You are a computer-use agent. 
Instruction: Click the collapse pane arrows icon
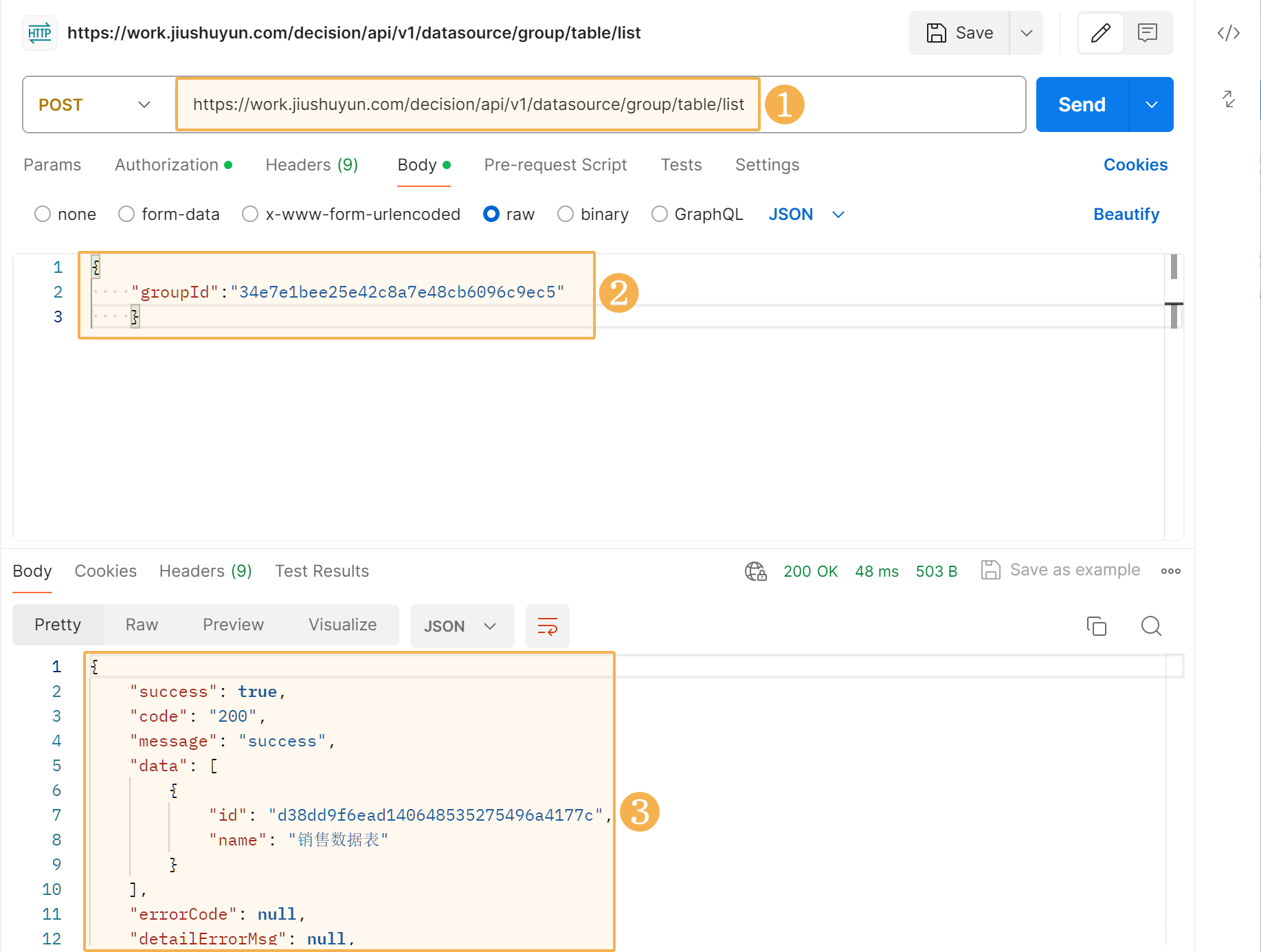coord(1229,99)
